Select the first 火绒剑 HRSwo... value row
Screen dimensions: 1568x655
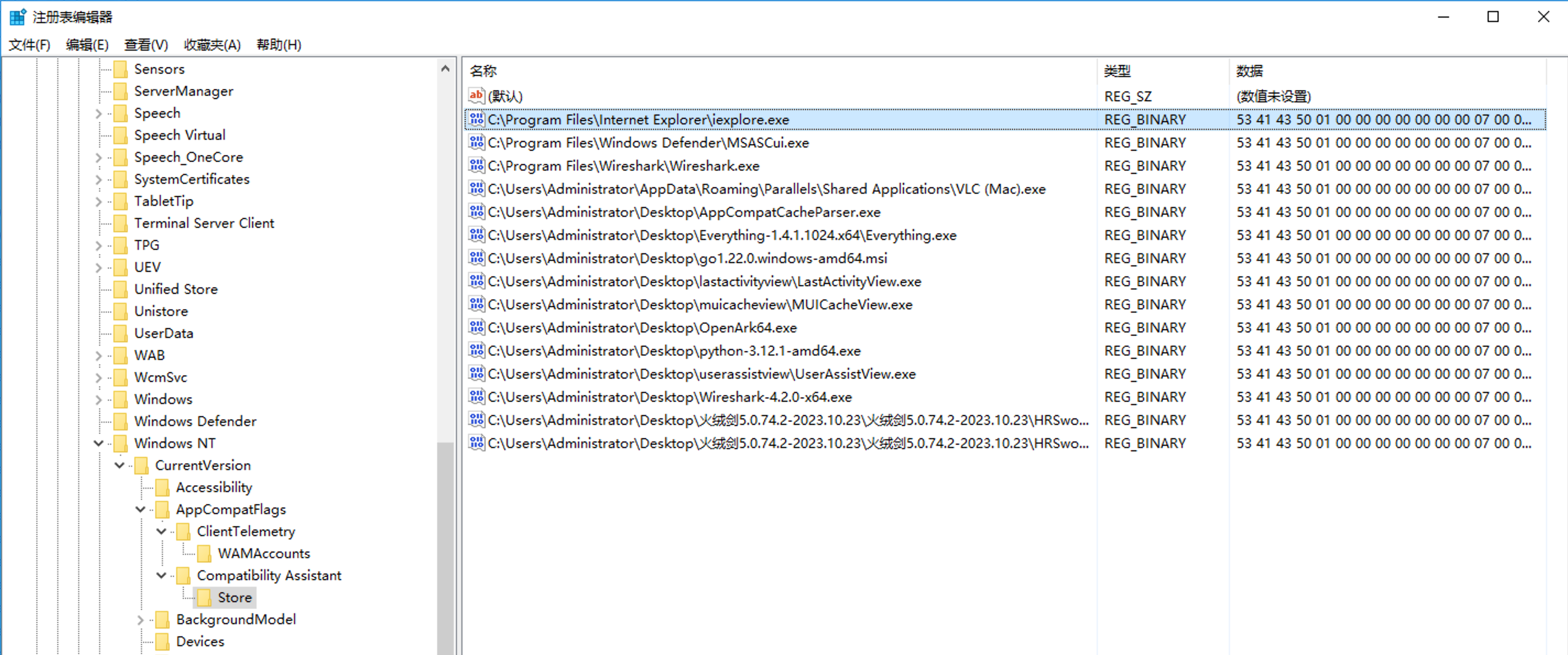[1004, 420]
